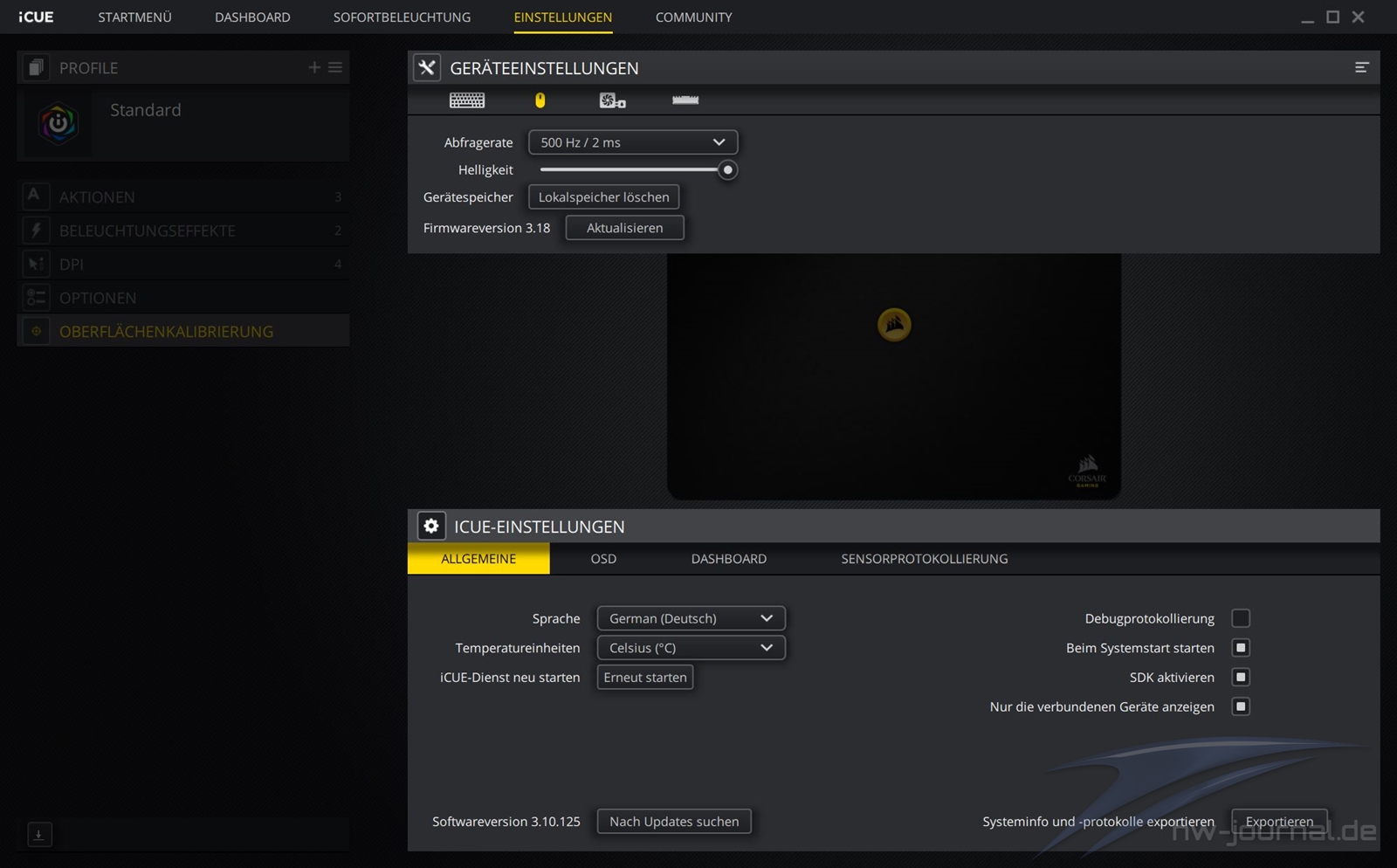Click Nach Updates suchen button
Viewport: 1397px width, 868px height.
coord(674,822)
